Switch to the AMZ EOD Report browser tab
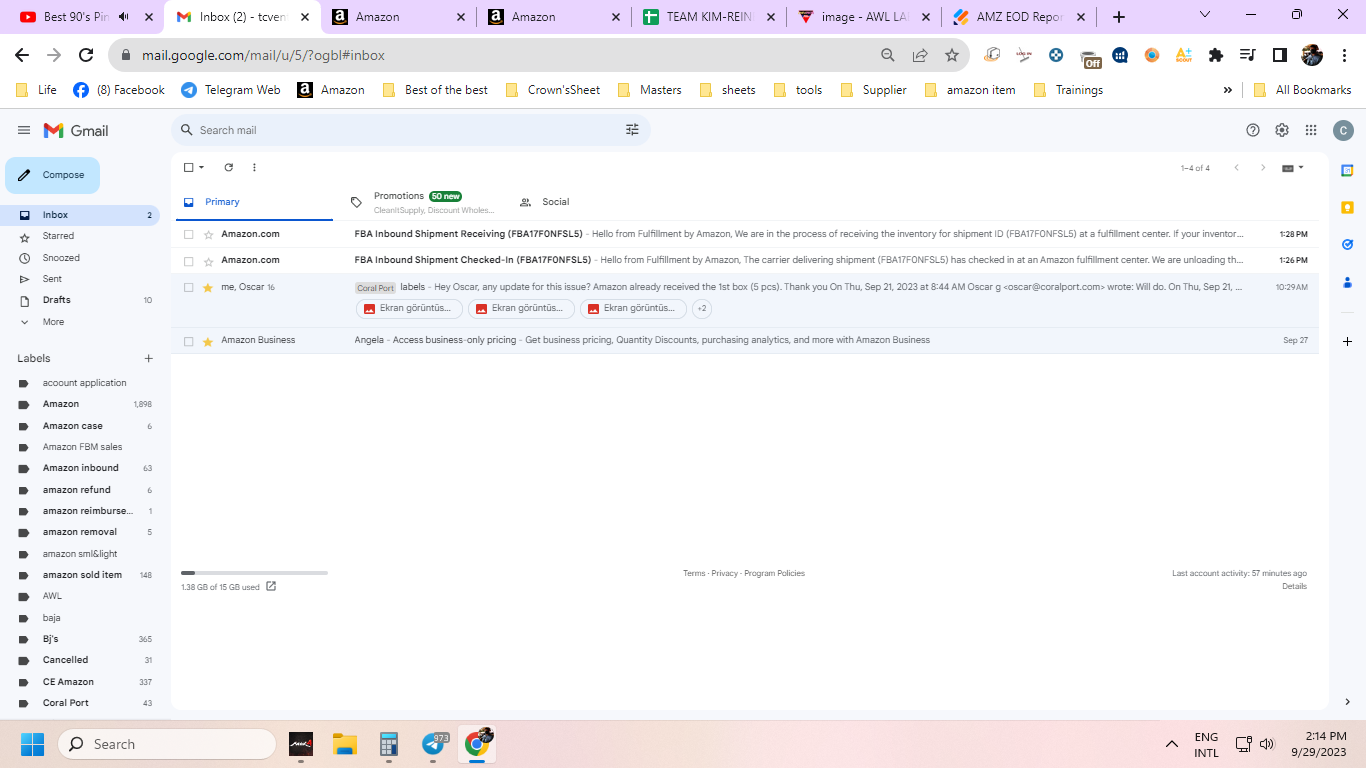 (x=1018, y=17)
